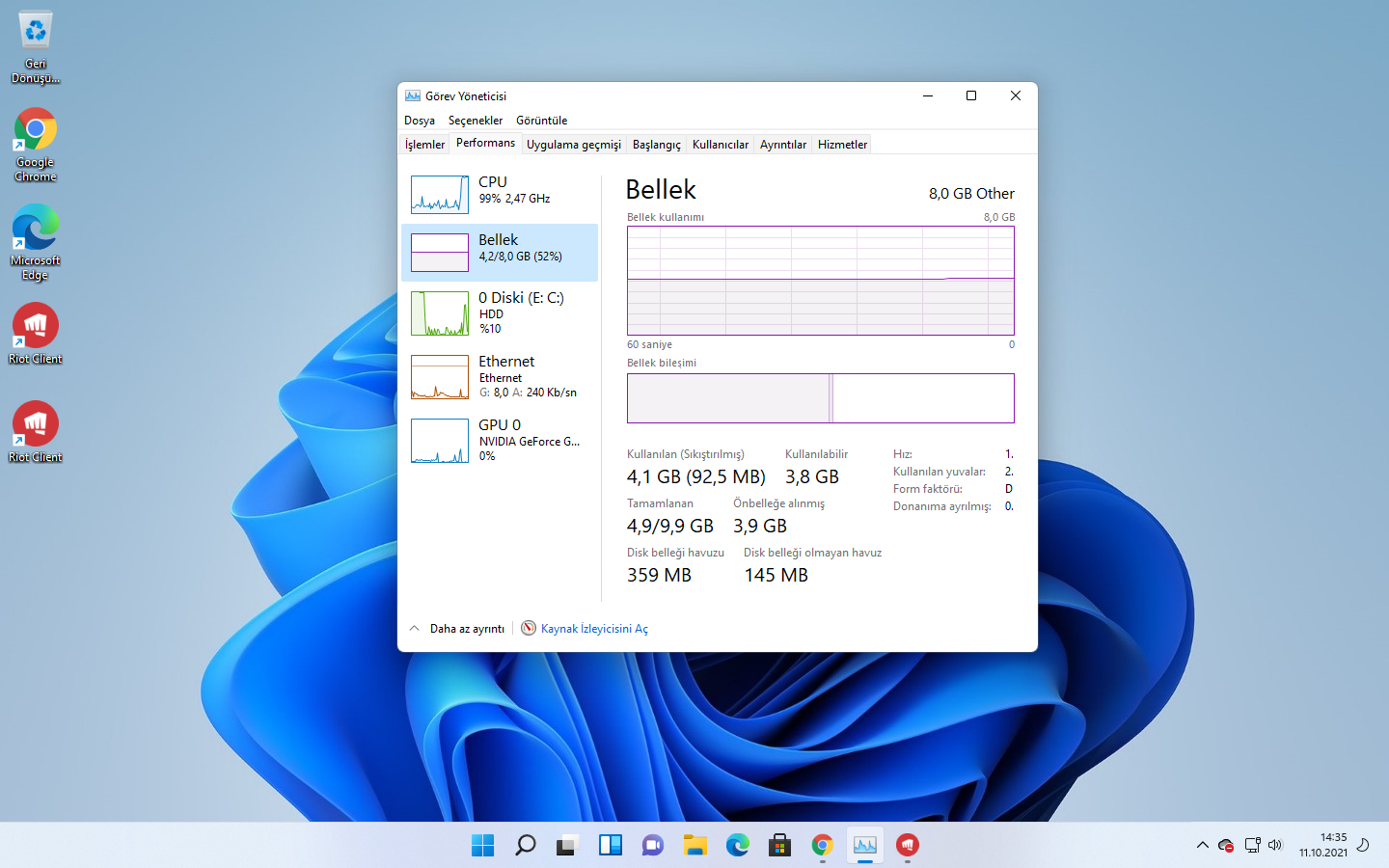Select the Bellek entry in the sidebar
This screenshot has width=1389, height=868.
[x=500, y=253]
